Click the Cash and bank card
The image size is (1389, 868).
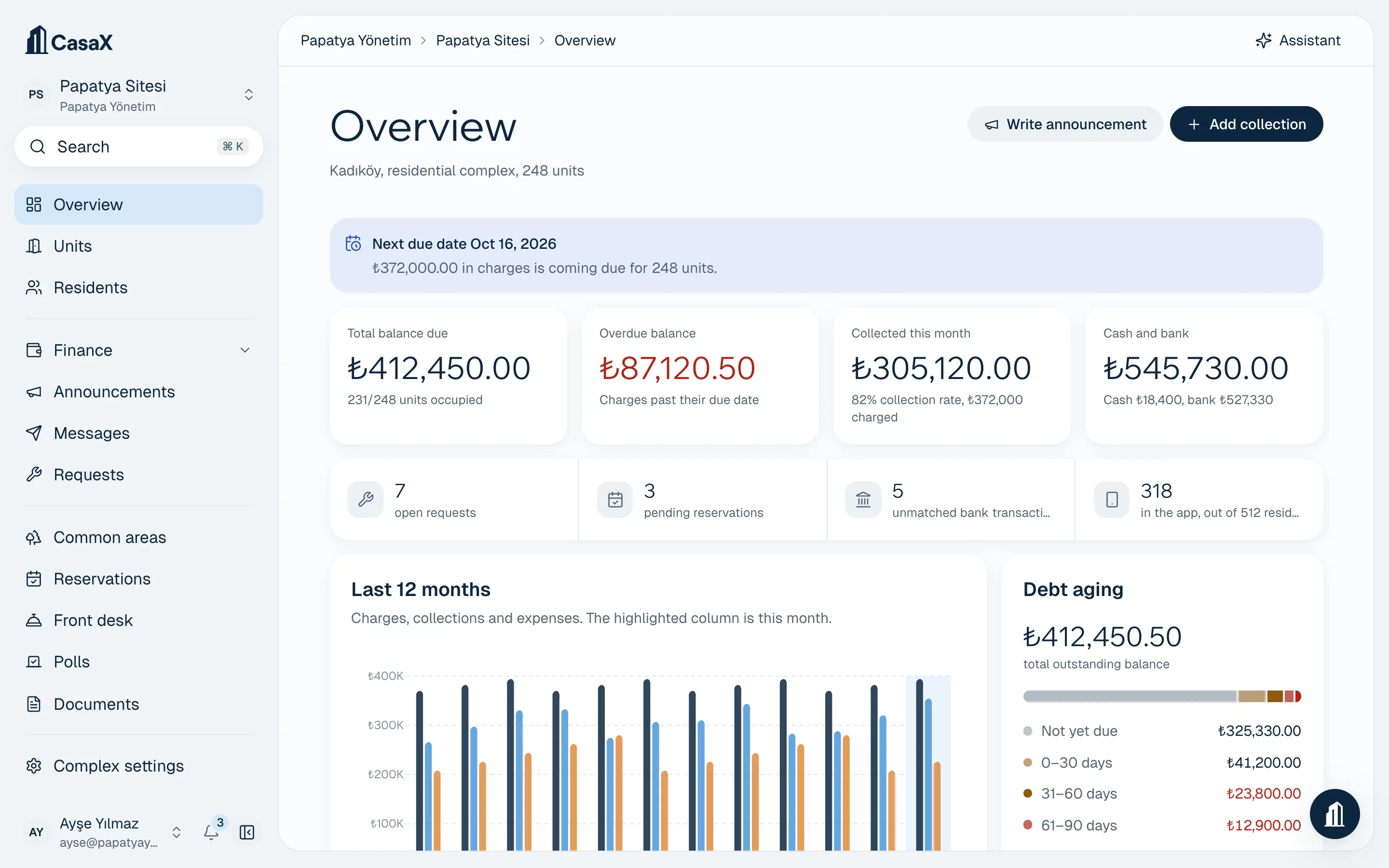(1204, 376)
